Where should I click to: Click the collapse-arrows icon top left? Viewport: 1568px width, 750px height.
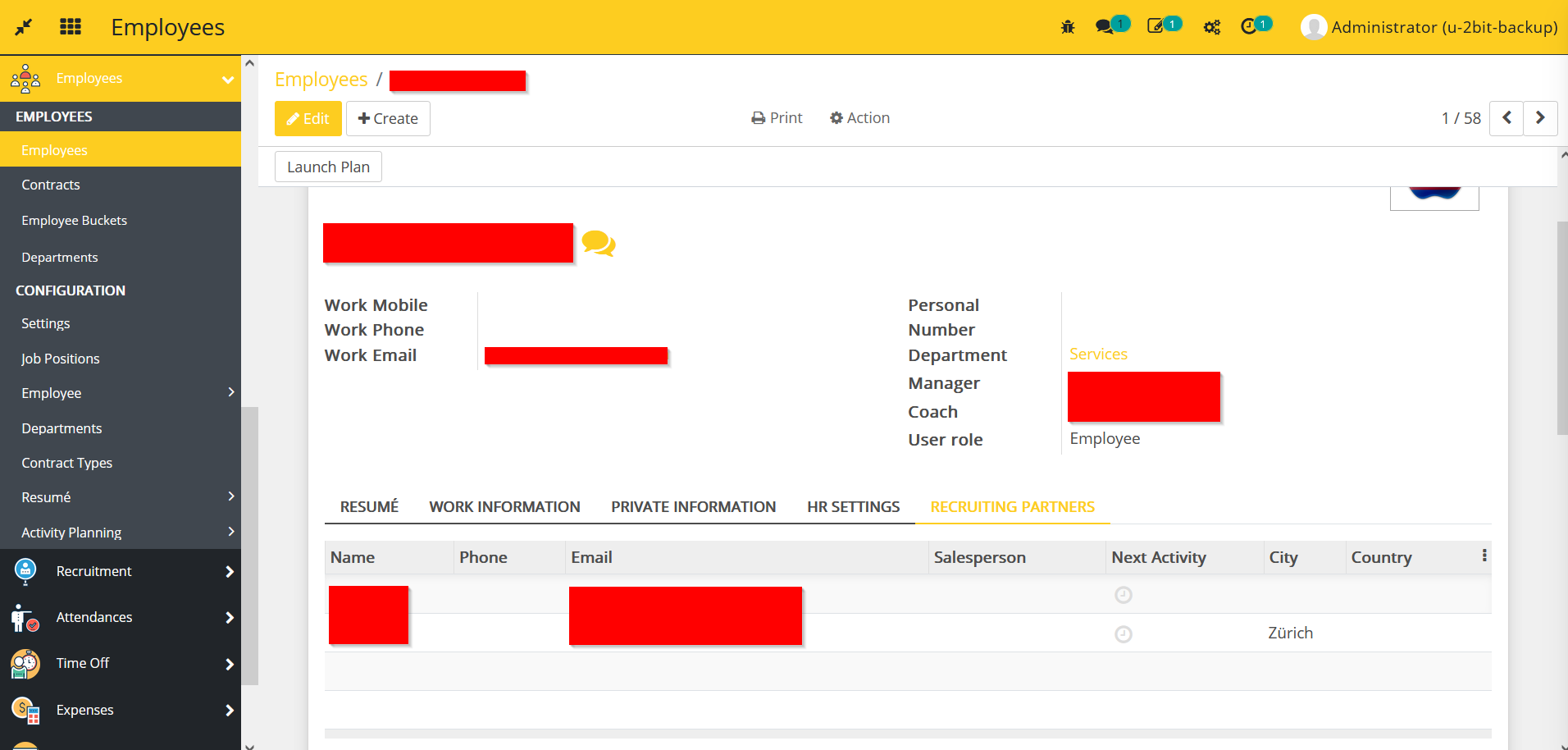click(x=24, y=26)
